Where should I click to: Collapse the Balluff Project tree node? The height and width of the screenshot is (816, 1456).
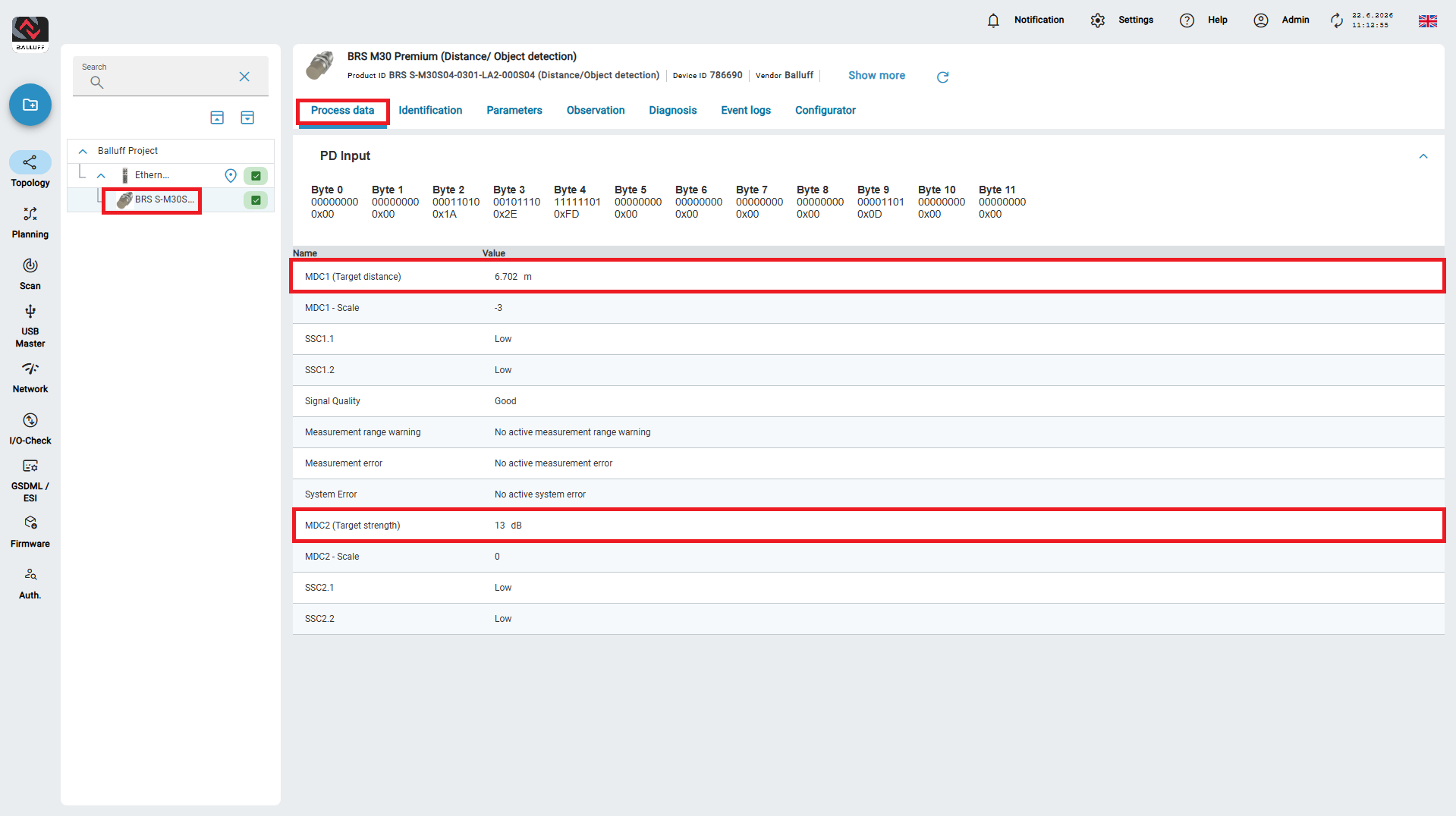coord(83,151)
